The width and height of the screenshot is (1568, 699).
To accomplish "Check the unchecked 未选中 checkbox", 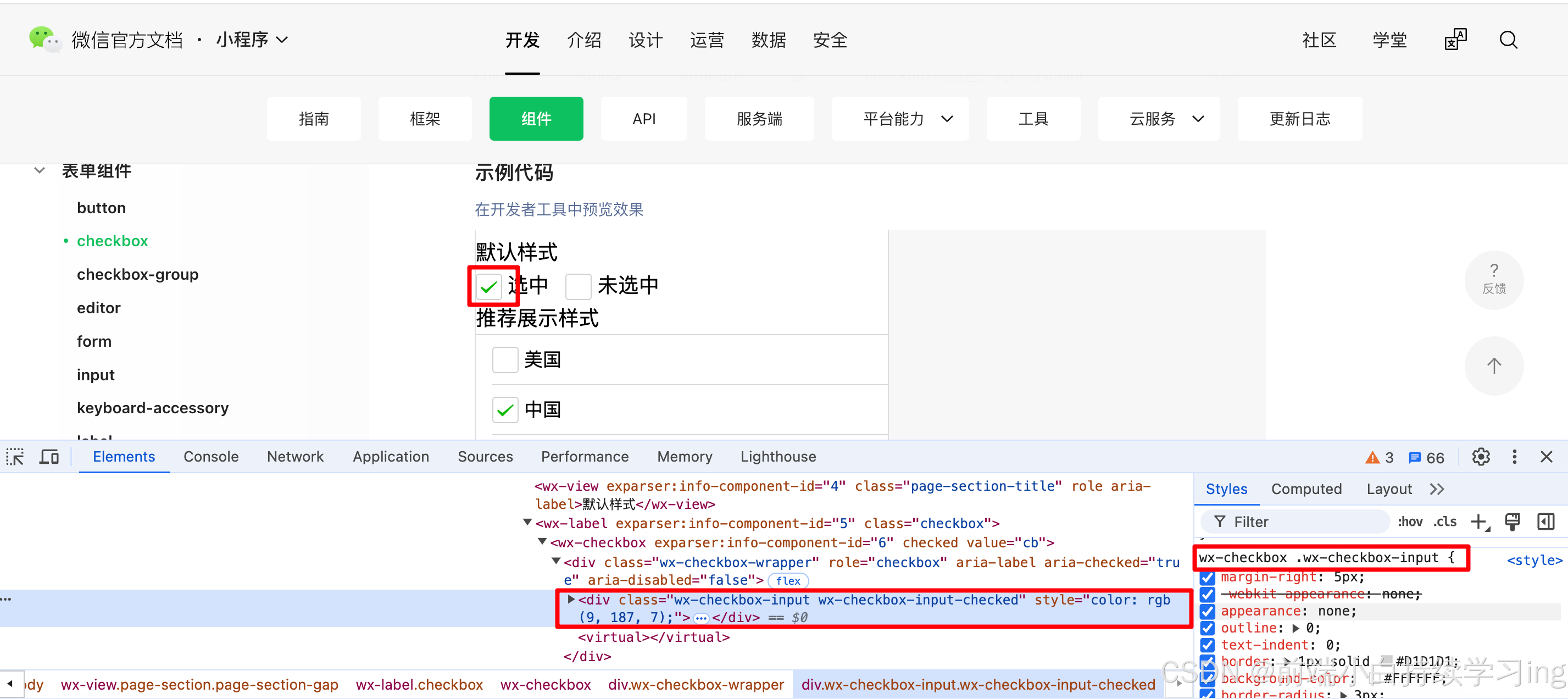I will pos(577,286).
